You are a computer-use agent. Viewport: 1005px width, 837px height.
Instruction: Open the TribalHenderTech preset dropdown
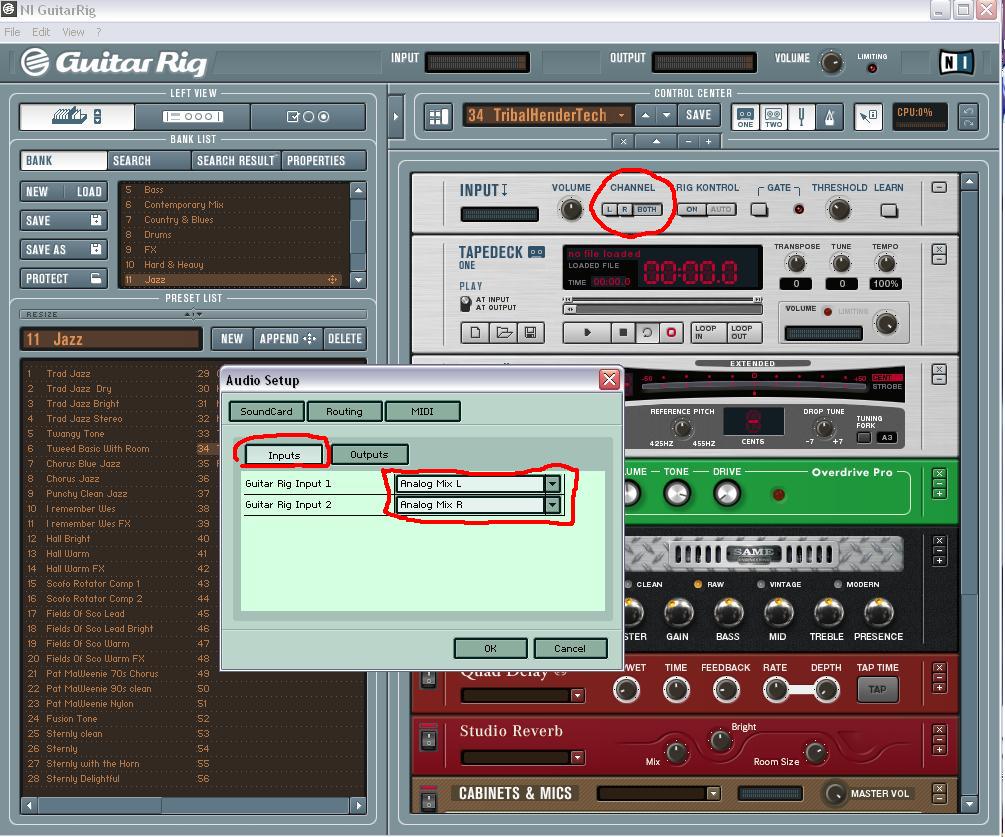(x=621, y=115)
